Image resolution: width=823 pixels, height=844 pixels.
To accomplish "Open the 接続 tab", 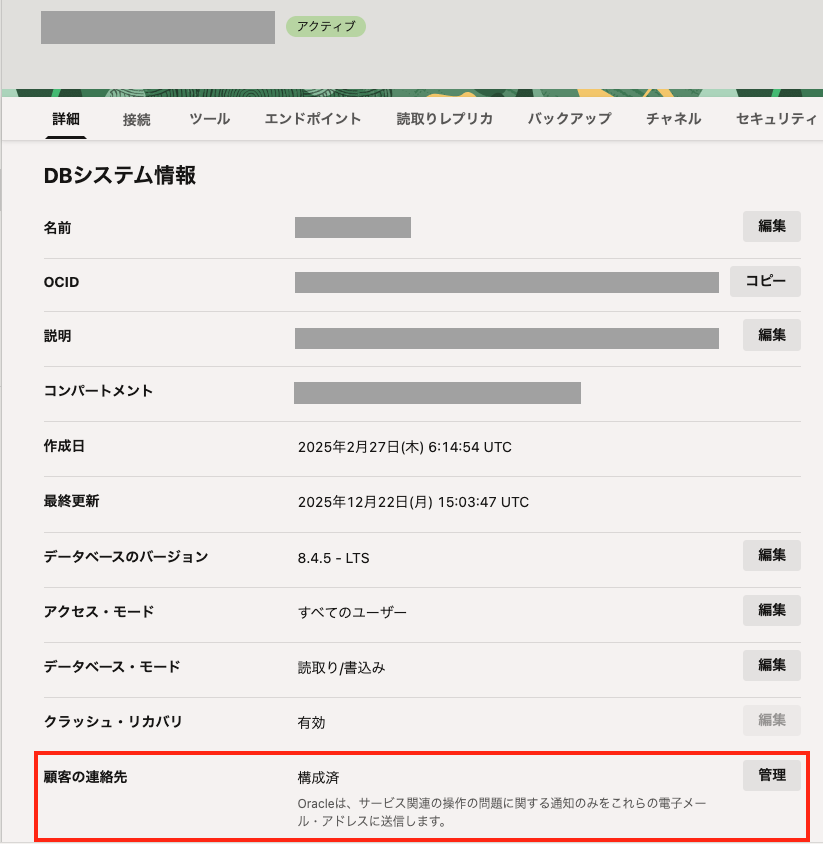I will point(137,119).
